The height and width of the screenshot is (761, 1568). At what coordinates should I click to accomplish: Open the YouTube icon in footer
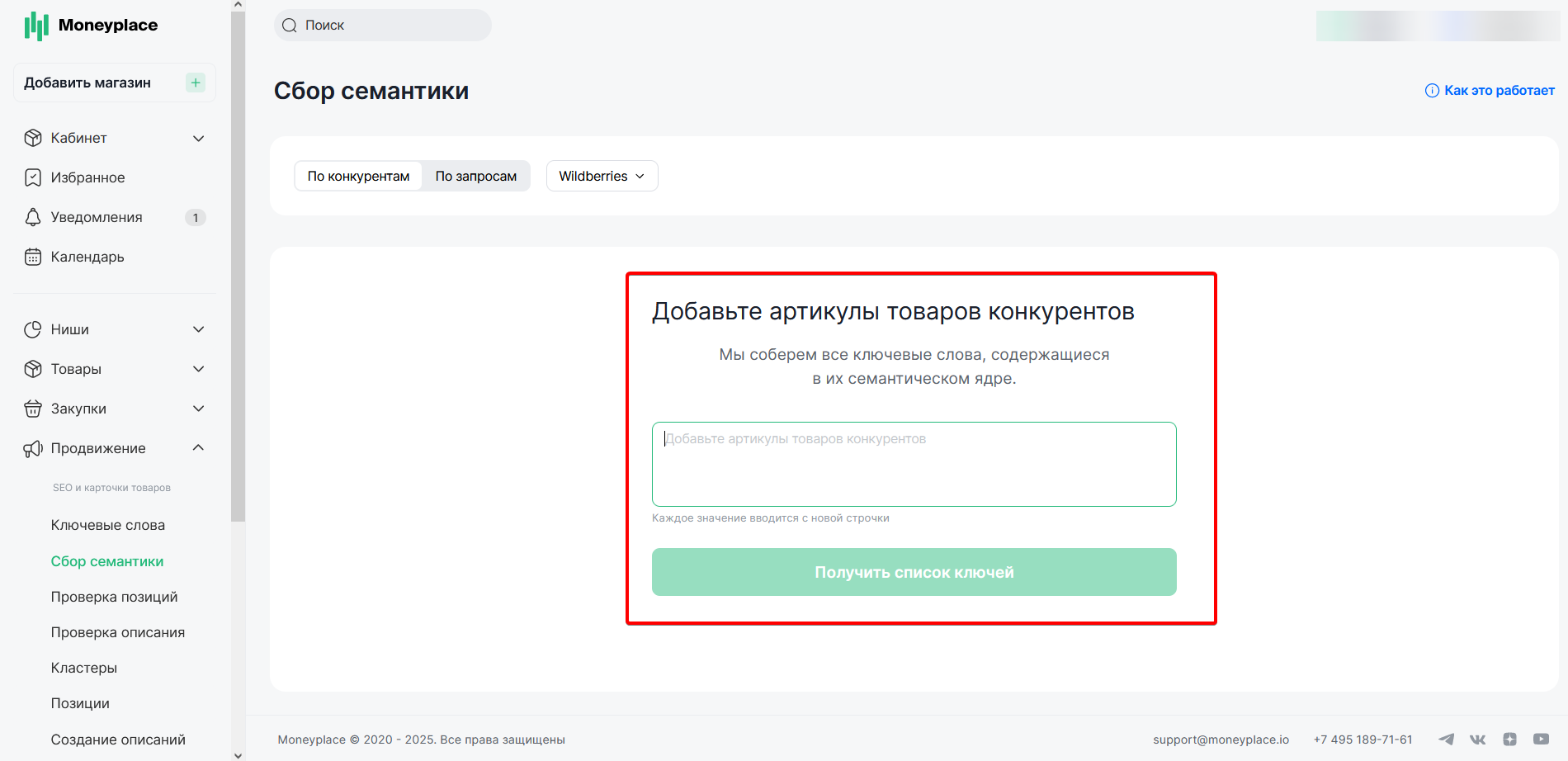click(x=1541, y=740)
